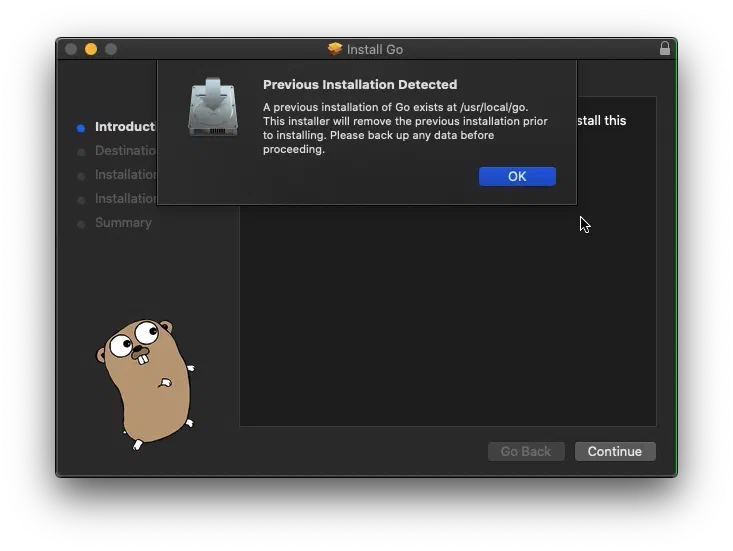The width and height of the screenshot is (733, 551).
Task: Click the greyed-out Go Back button
Action: 526,451
